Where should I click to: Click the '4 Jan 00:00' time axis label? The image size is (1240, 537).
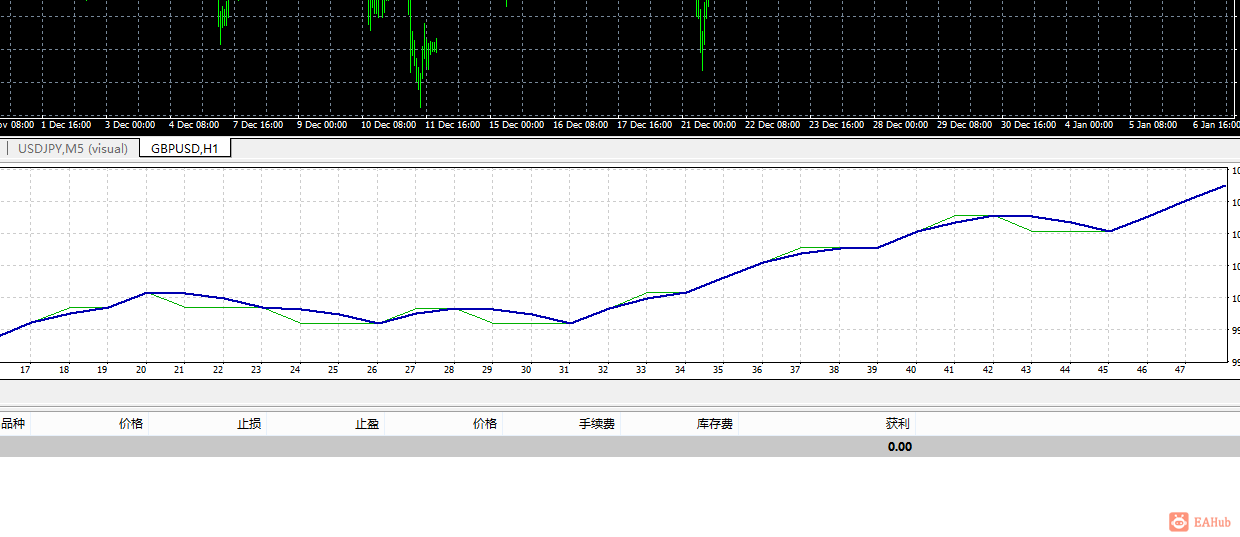1090,125
